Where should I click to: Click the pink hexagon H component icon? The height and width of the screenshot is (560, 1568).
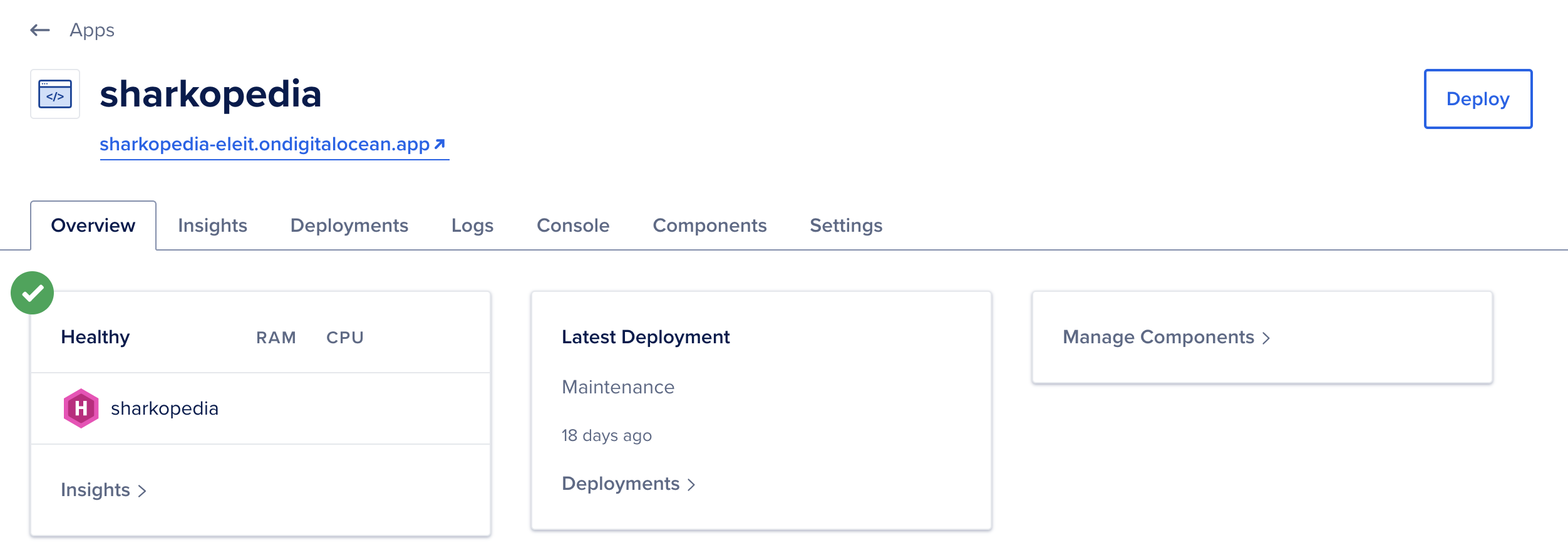click(x=81, y=408)
